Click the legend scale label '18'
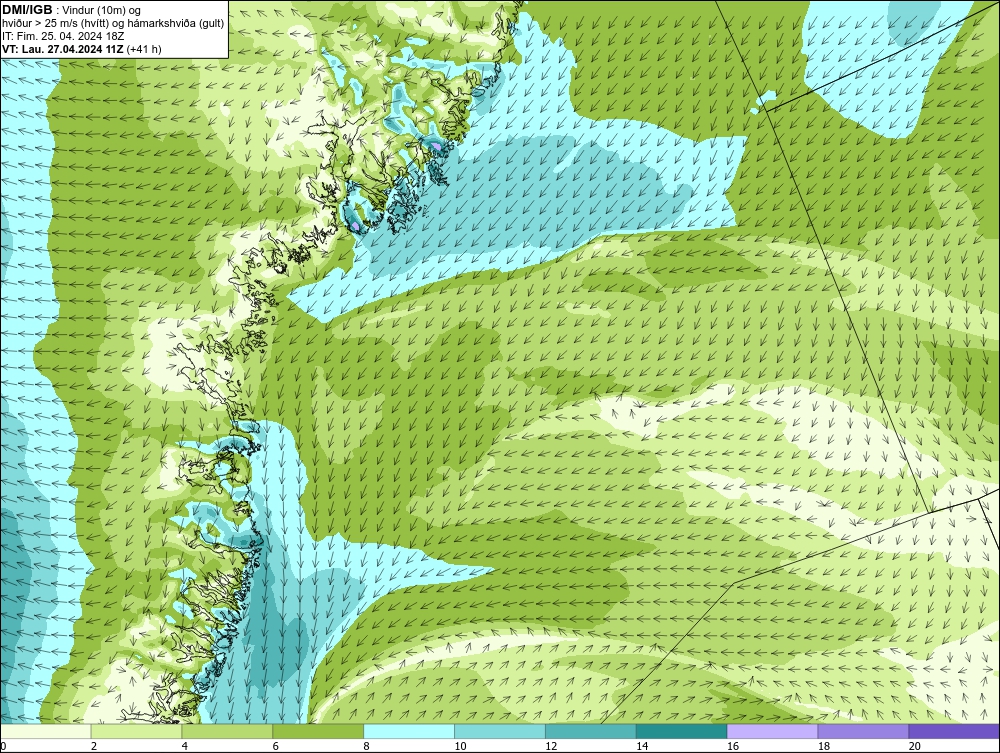 [x=823, y=746]
